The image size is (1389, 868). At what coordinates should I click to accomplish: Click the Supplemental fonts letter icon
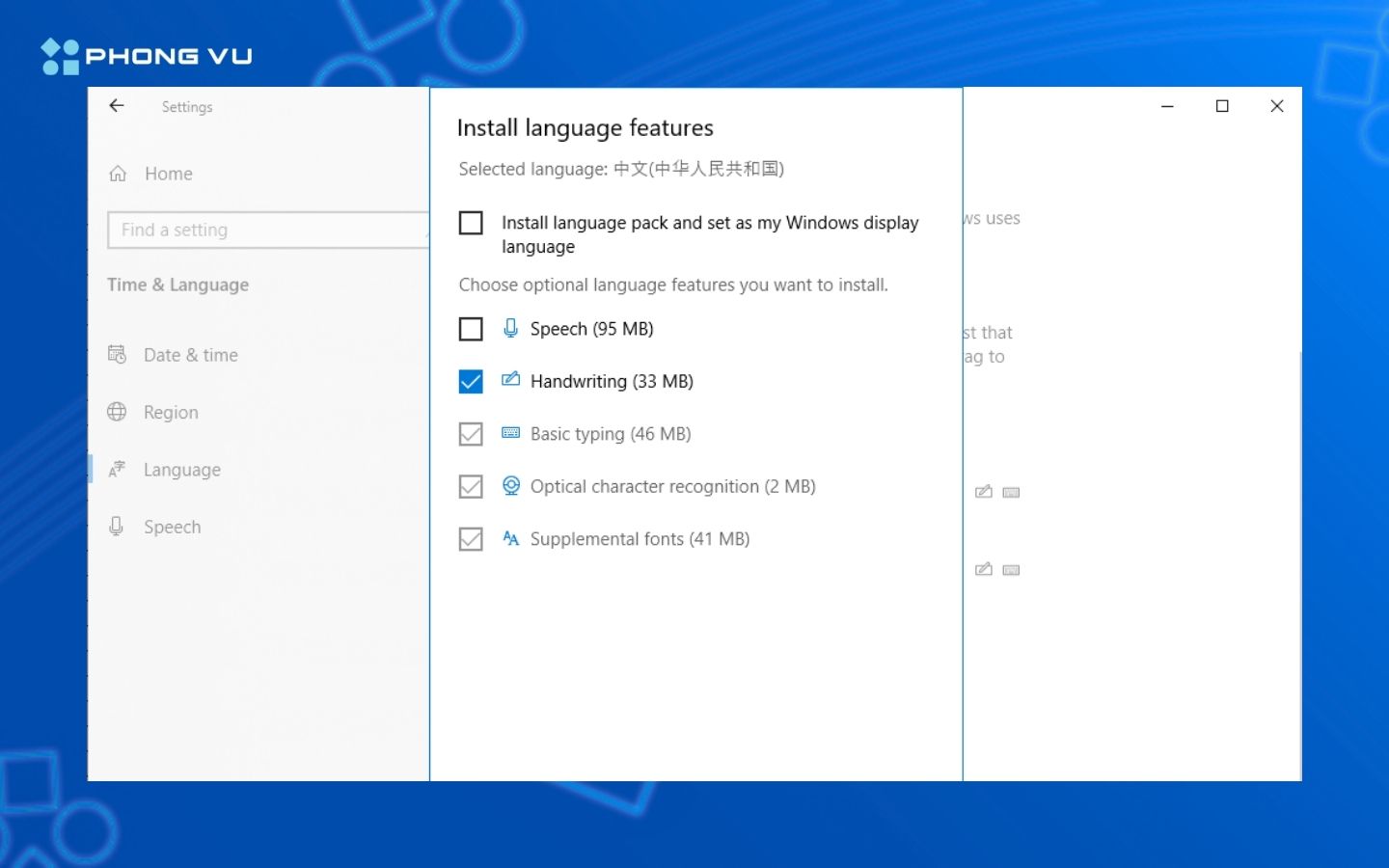click(x=510, y=538)
